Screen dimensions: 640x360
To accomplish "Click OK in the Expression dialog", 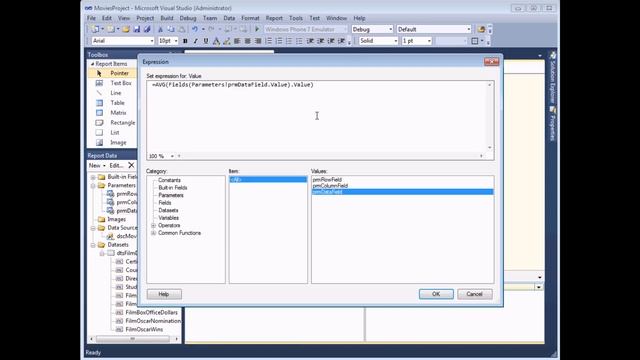I will point(436,294).
